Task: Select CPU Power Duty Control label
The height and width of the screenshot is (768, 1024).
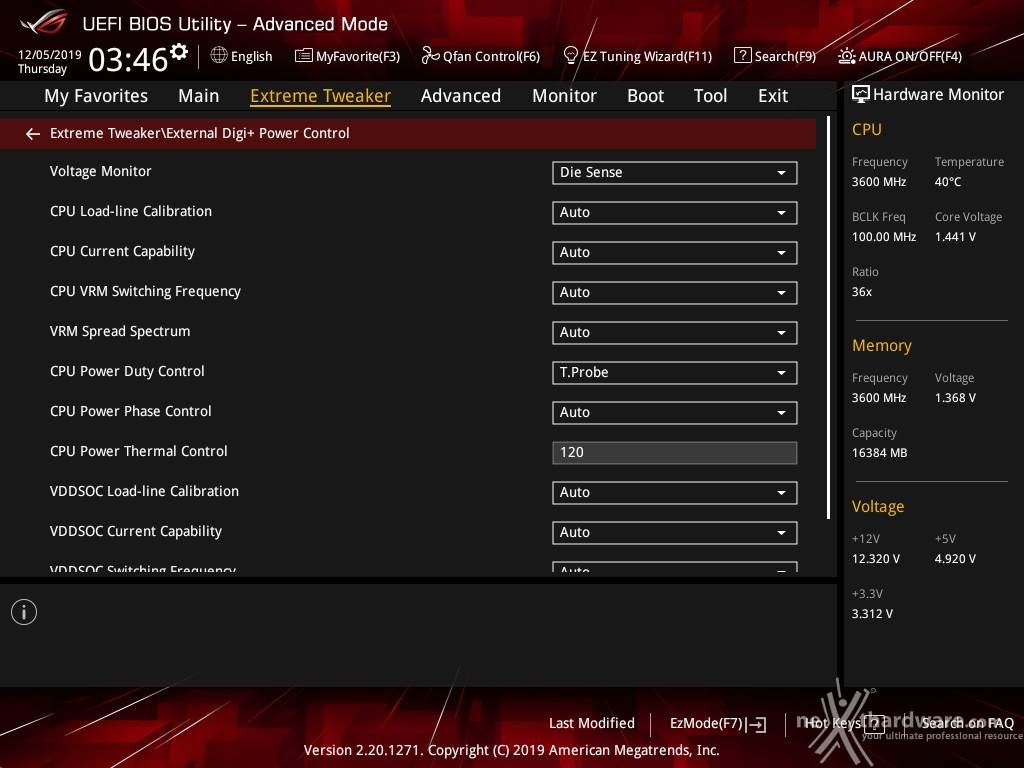Action: coord(127,372)
